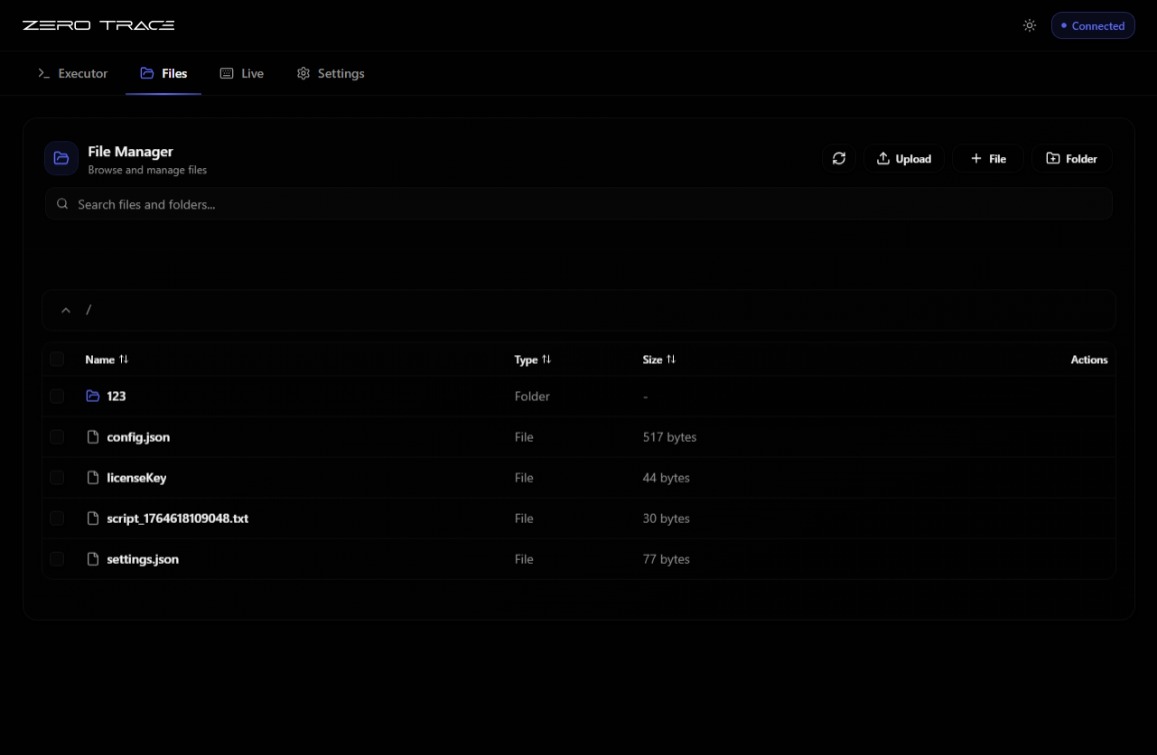
Task: Click the file icon beside settings.json
Action: [93, 559]
